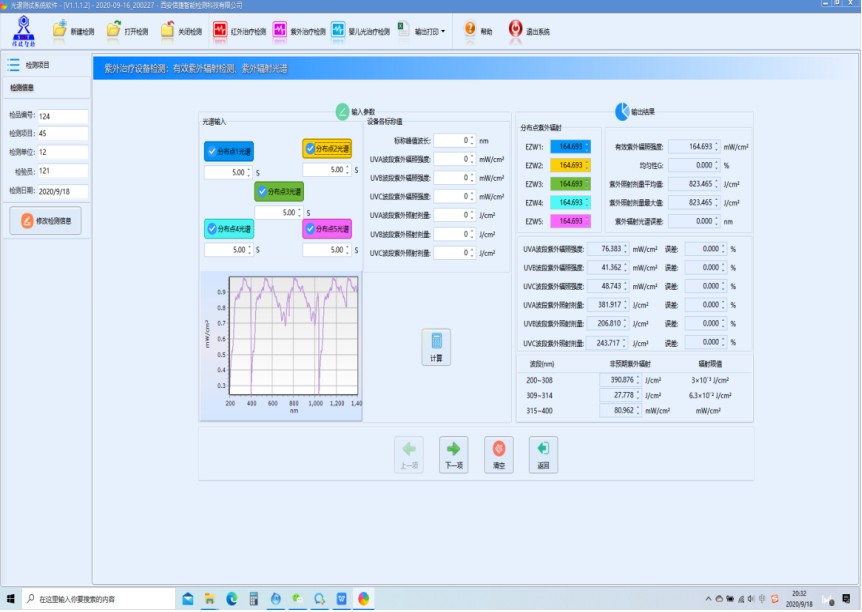Click the 分布点1光谱 seconds spinner arrows
The width and height of the screenshot is (862, 612).
coord(248,172)
